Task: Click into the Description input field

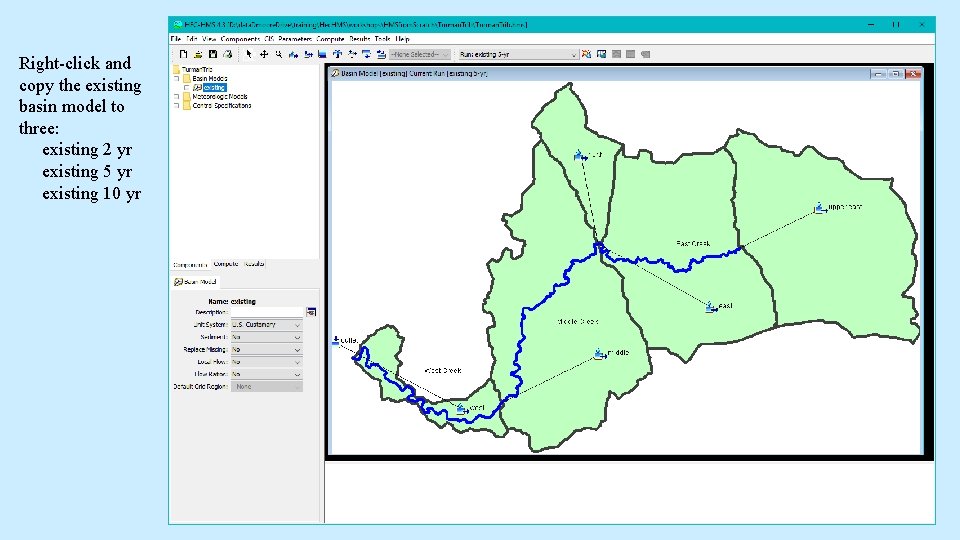Action: coord(267,312)
